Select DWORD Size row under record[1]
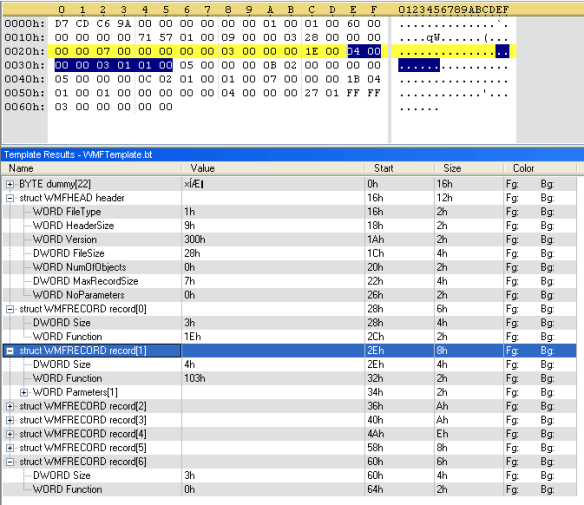The image size is (584, 505). pyautogui.click(x=289, y=364)
